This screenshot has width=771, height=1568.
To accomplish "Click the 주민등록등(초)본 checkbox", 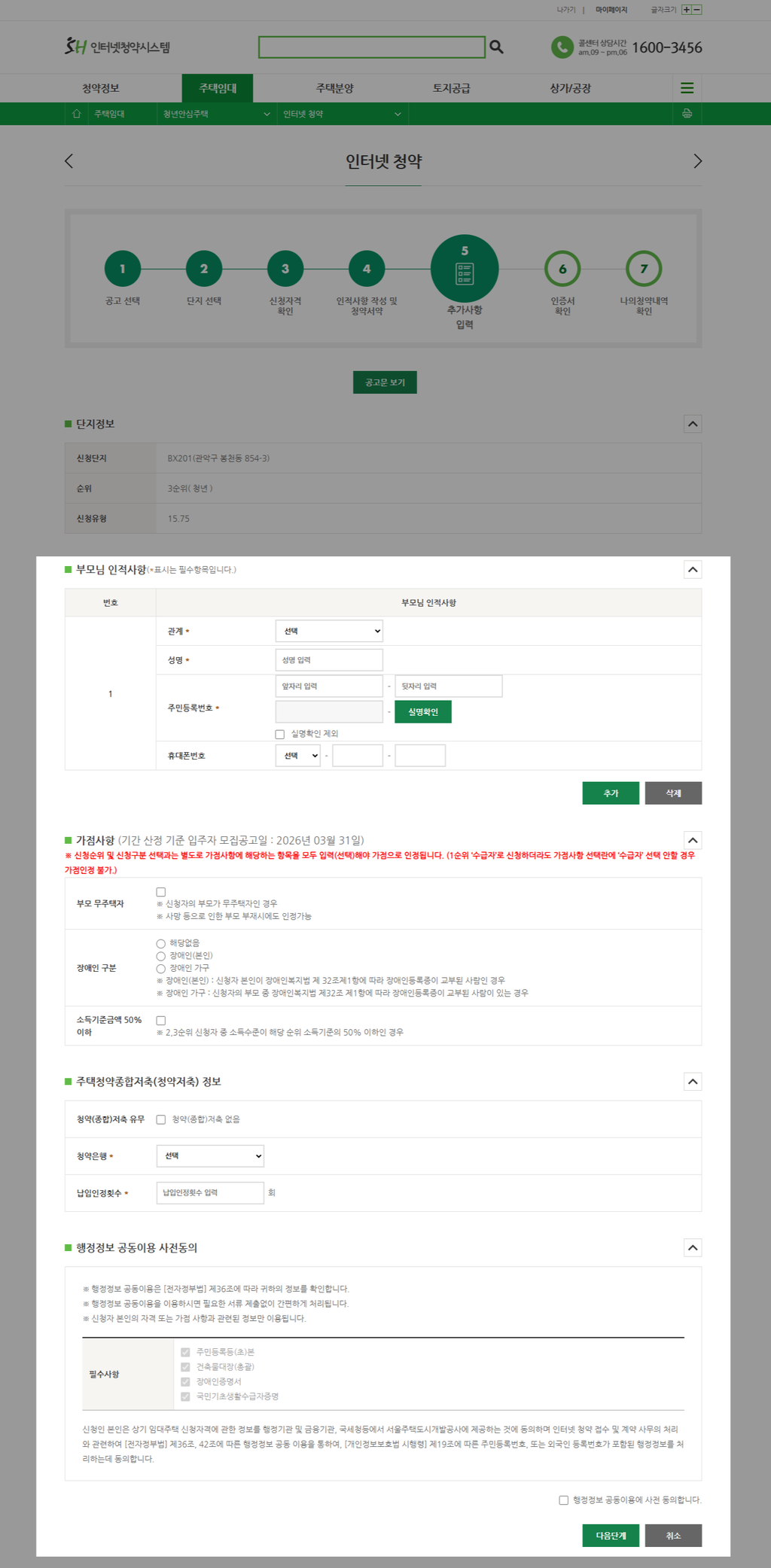I will point(185,1352).
